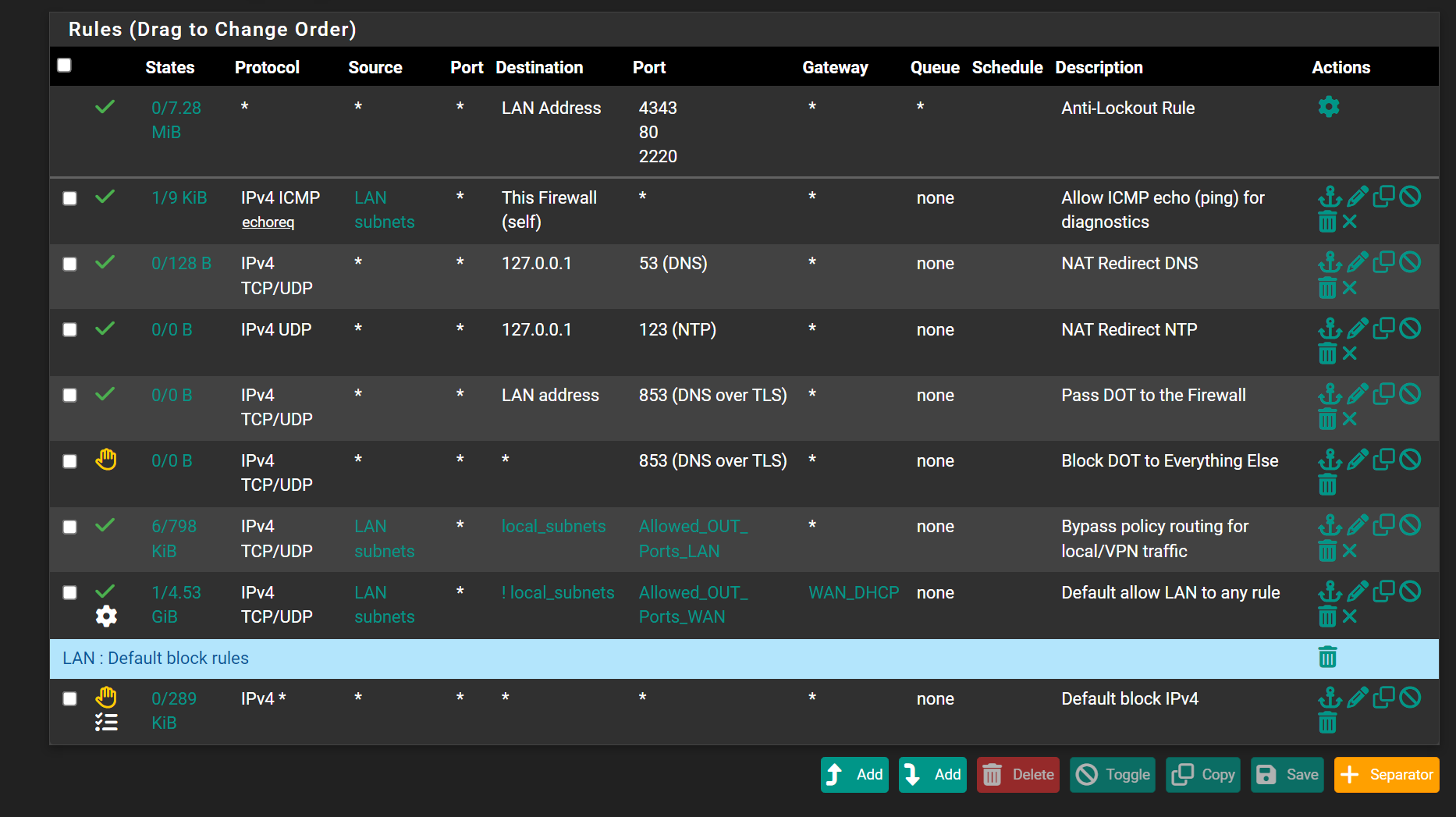1456x817 pixels.
Task: Move checked rules above Pass DOT rule (anchor)
Action: coord(1330,394)
